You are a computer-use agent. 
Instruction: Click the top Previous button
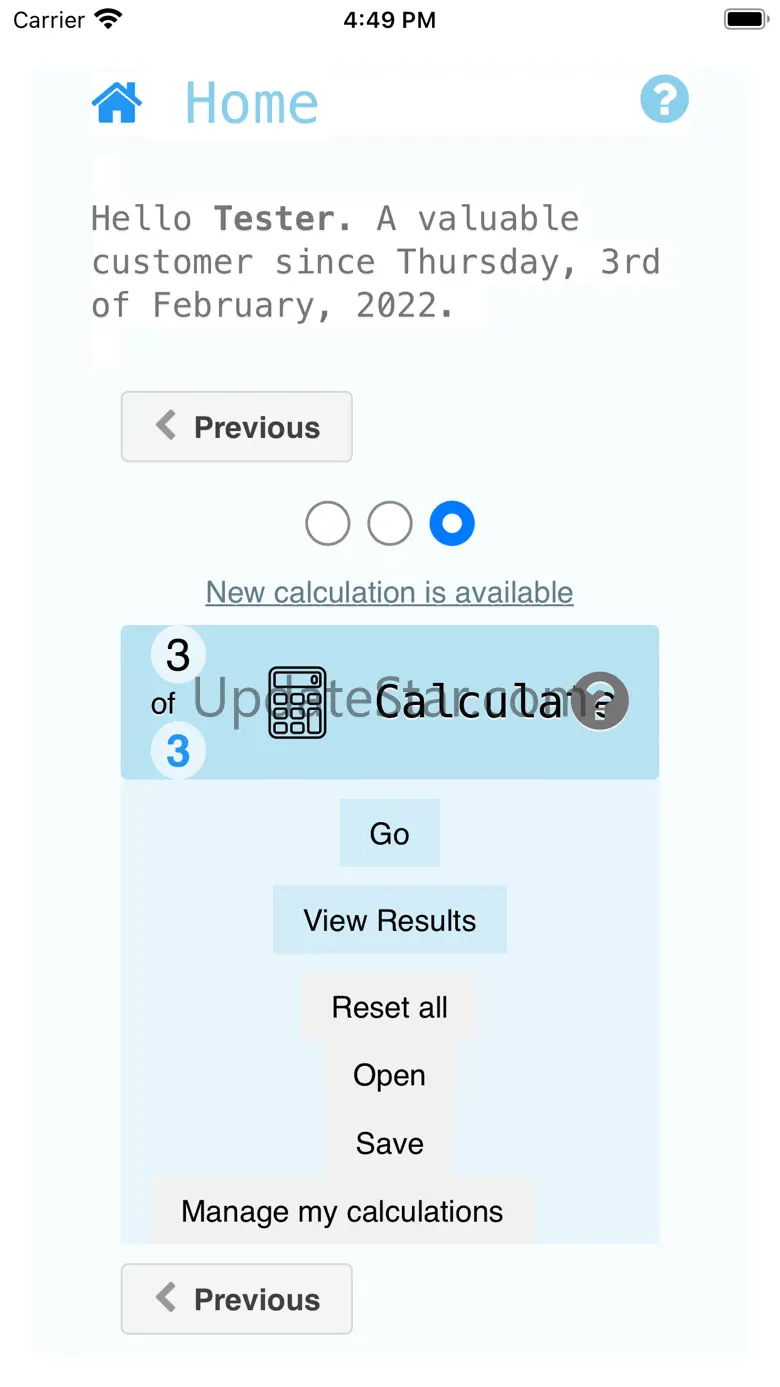[x=237, y=427]
